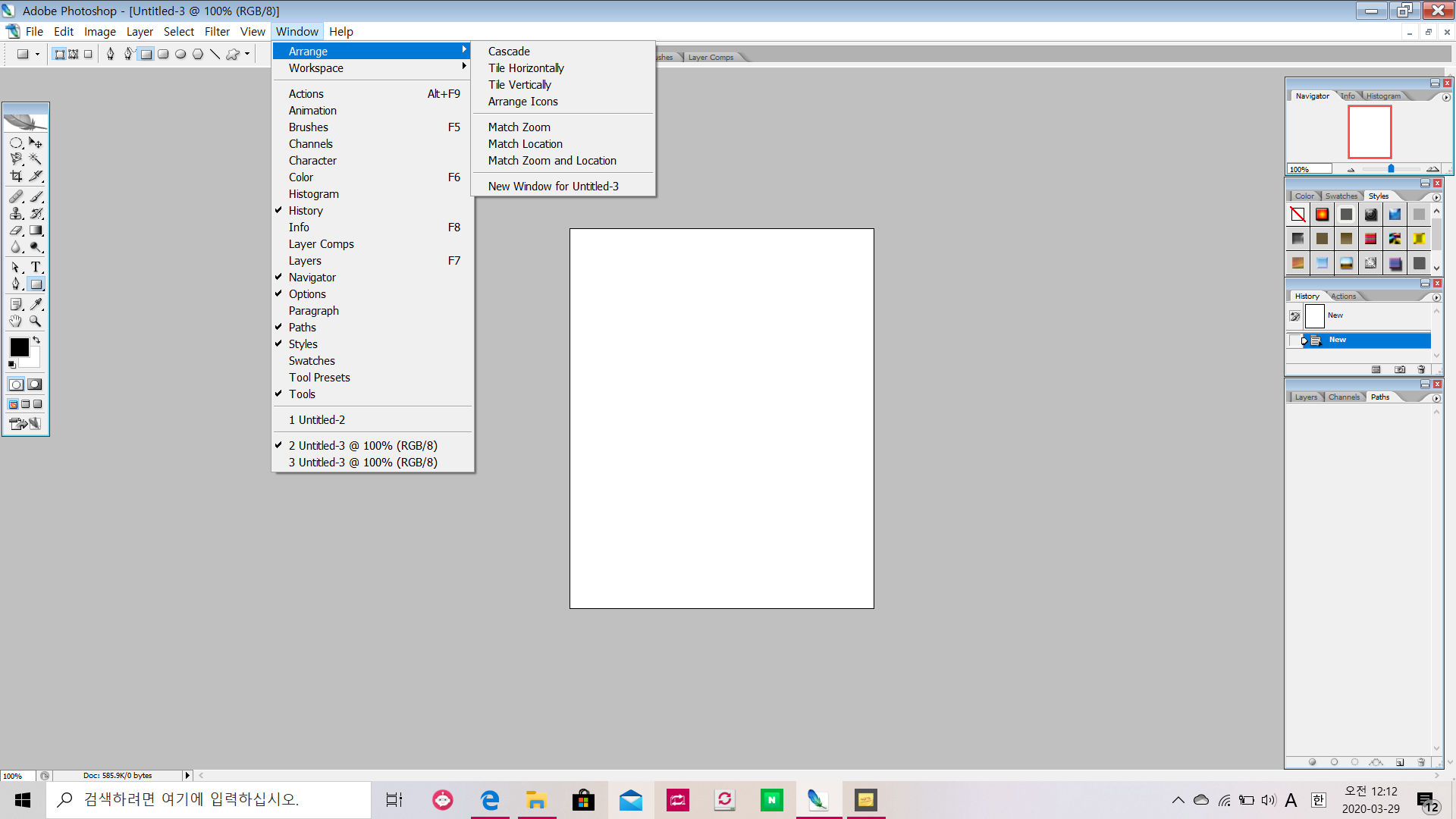Open the Navigator panel options arrow
1456x819 pixels.
1446,97
